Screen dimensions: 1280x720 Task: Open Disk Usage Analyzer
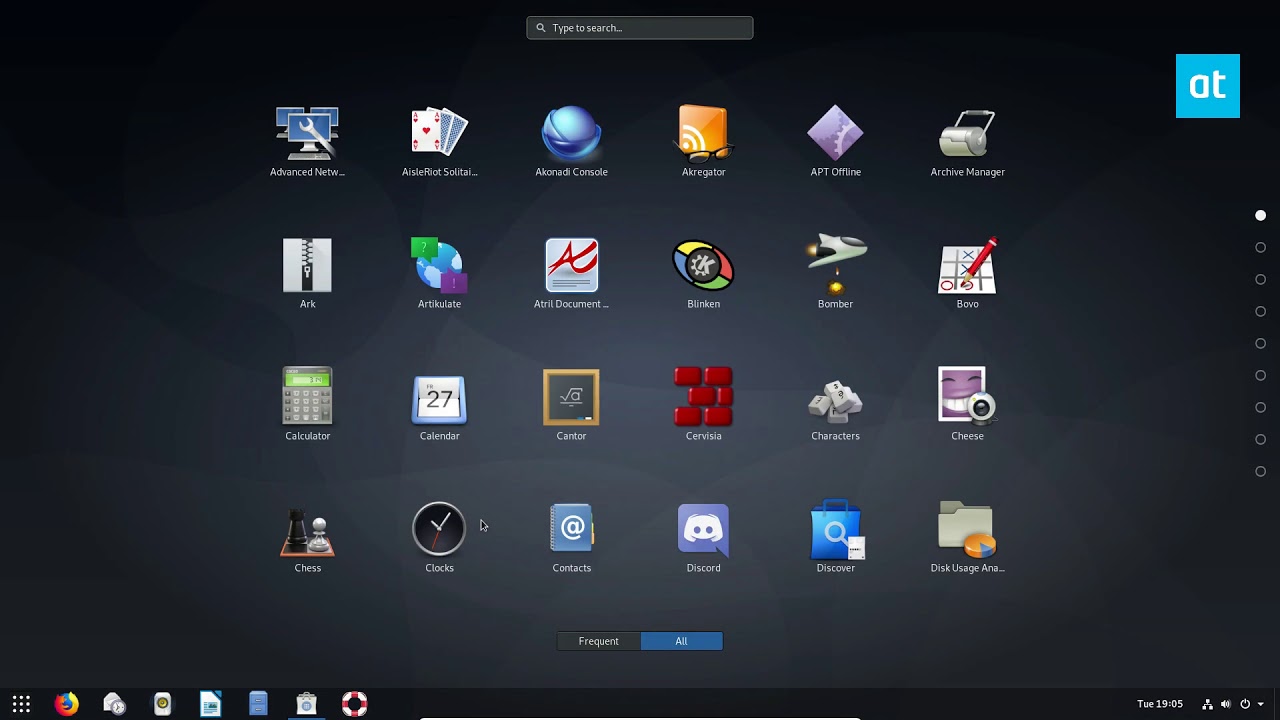tap(967, 530)
